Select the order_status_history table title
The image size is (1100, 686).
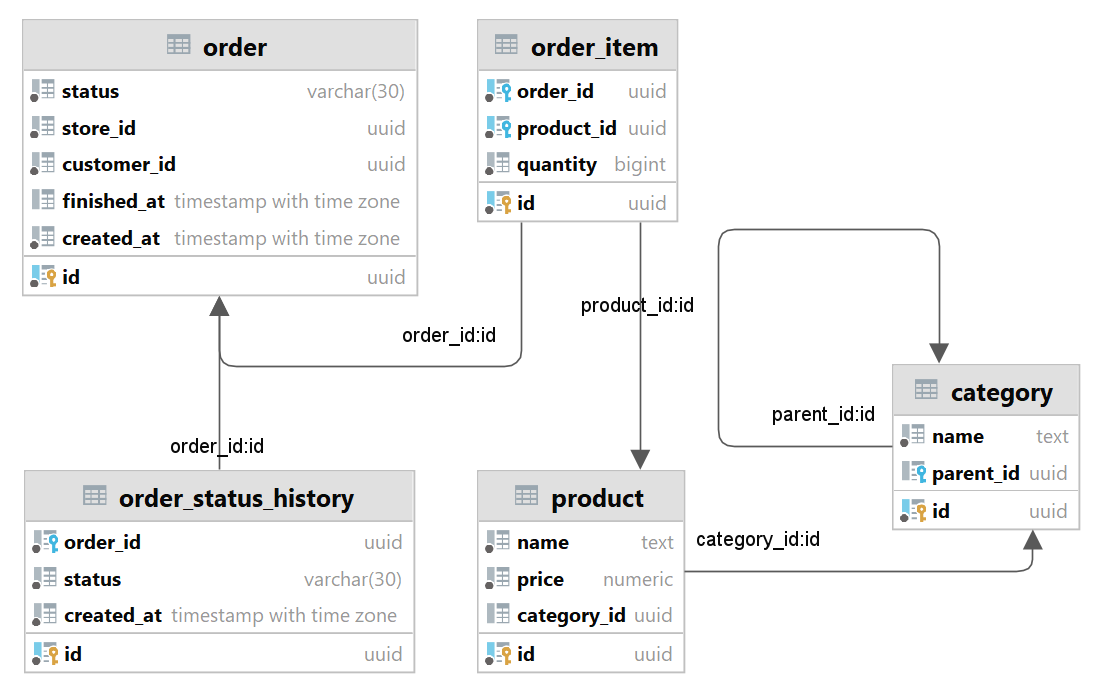pyautogui.click(x=236, y=498)
